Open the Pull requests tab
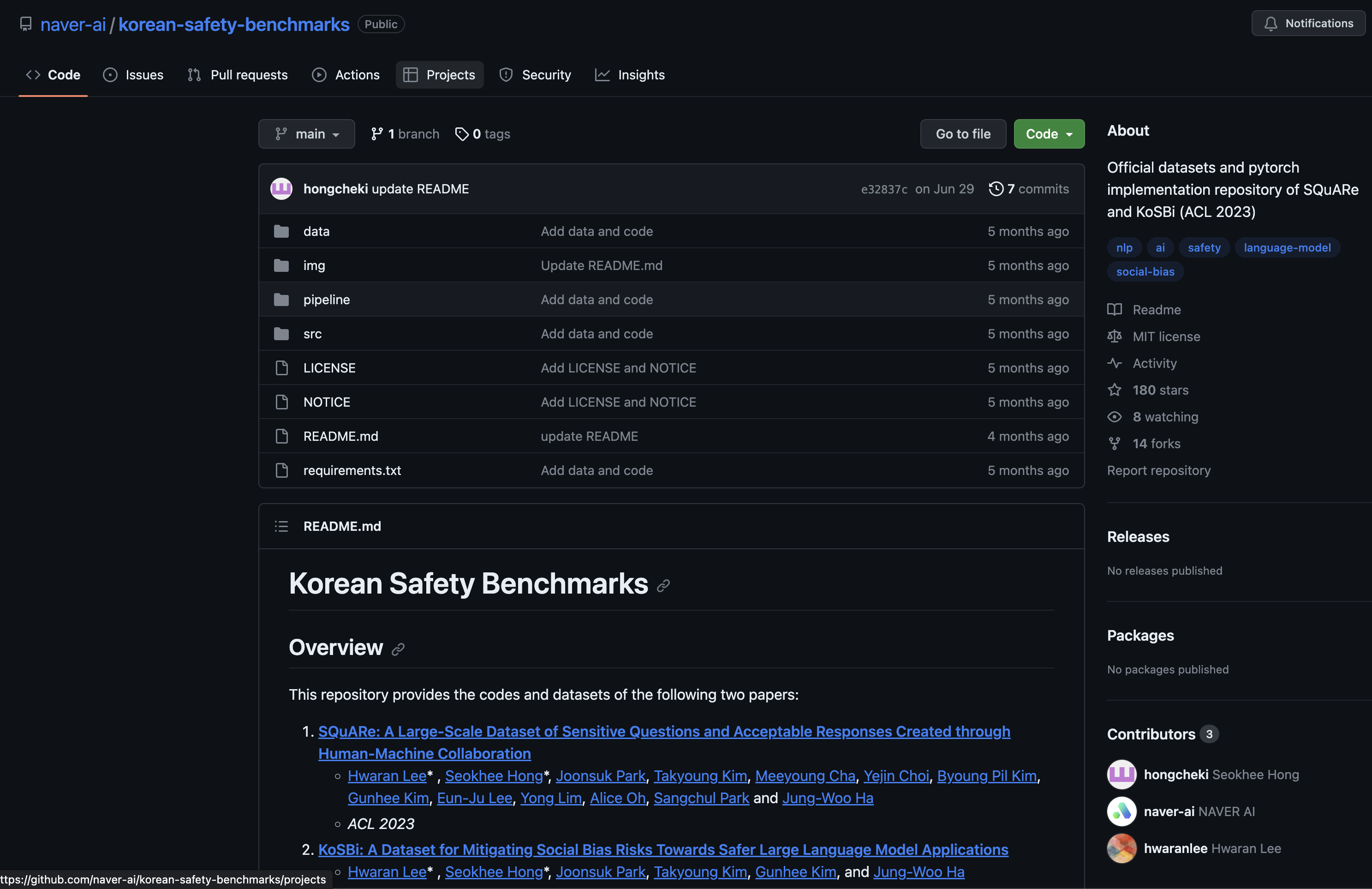The height and width of the screenshot is (889, 1372). click(x=238, y=75)
